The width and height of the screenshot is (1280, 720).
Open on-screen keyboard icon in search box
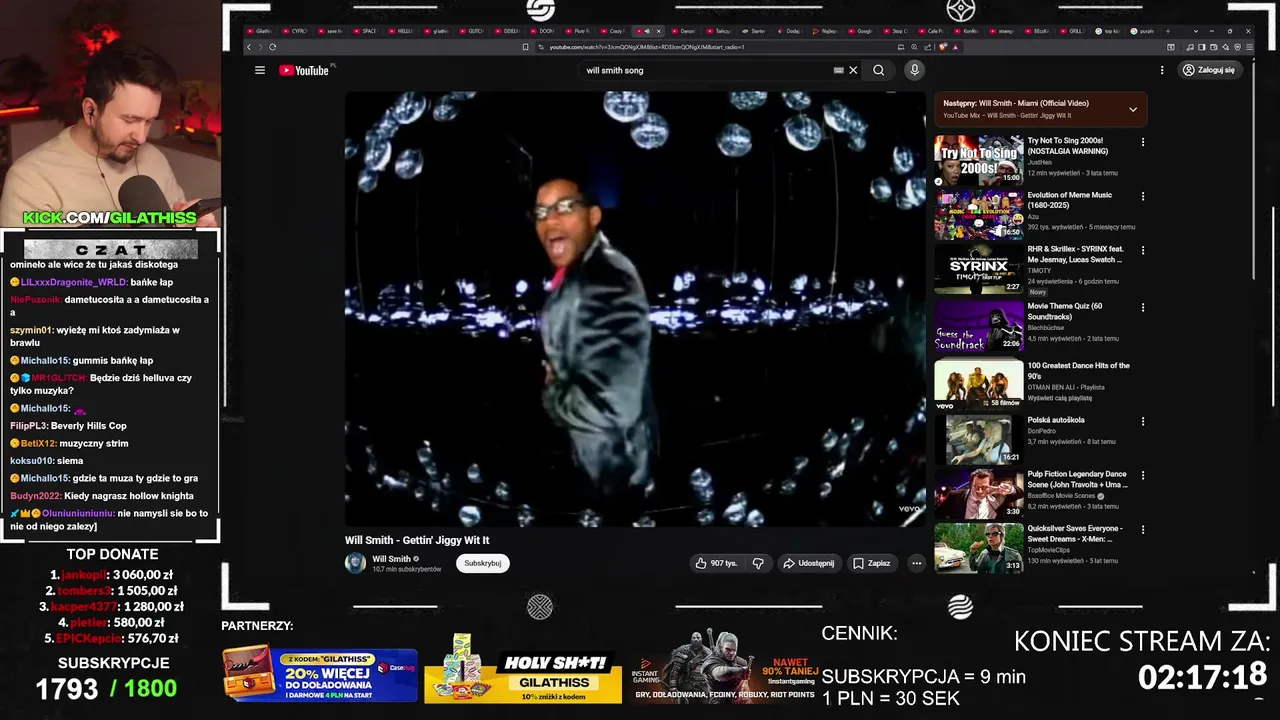(x=838, y=70)
